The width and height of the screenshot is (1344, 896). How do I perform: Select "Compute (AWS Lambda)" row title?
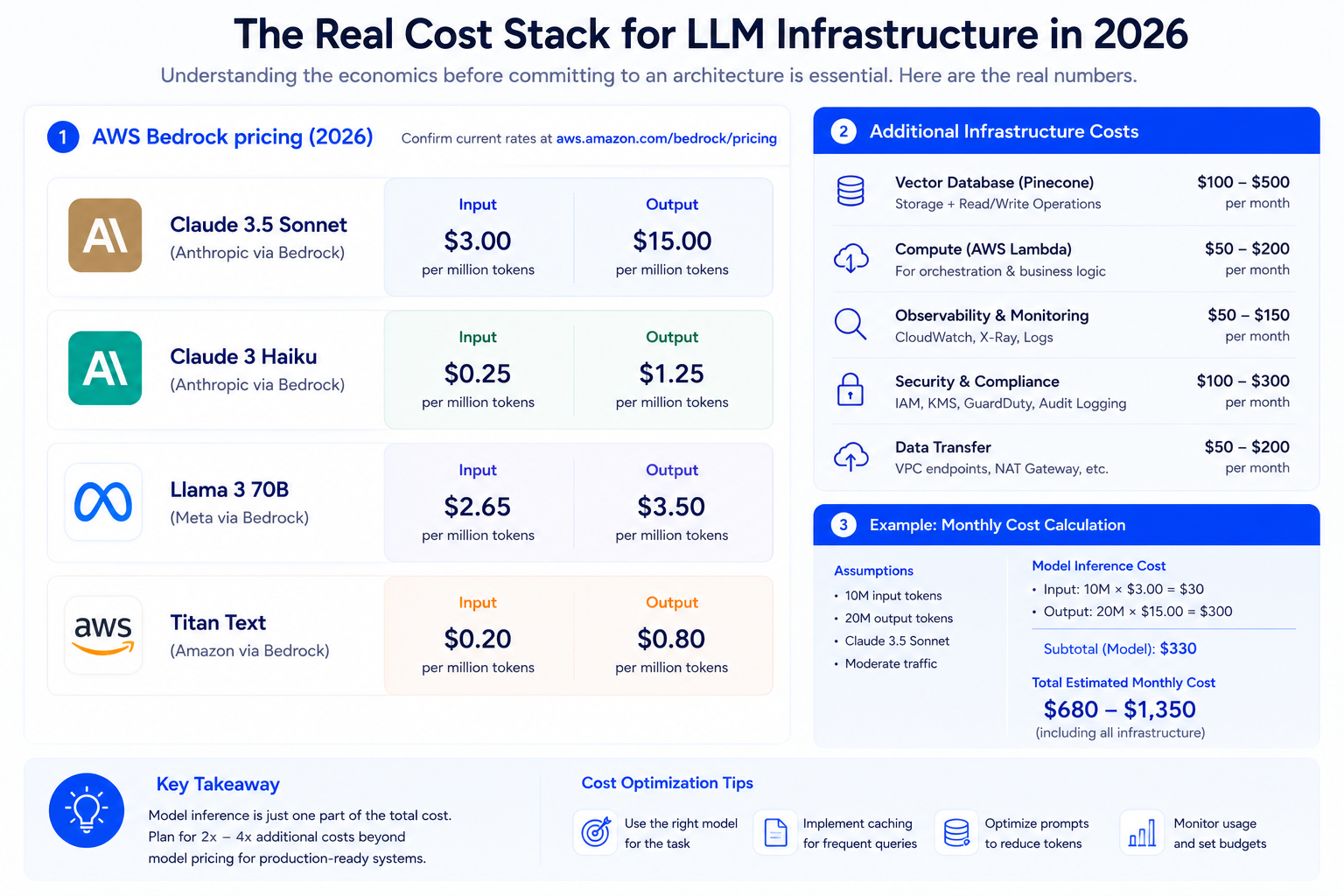pyautogui.click(x=983, y=249)
